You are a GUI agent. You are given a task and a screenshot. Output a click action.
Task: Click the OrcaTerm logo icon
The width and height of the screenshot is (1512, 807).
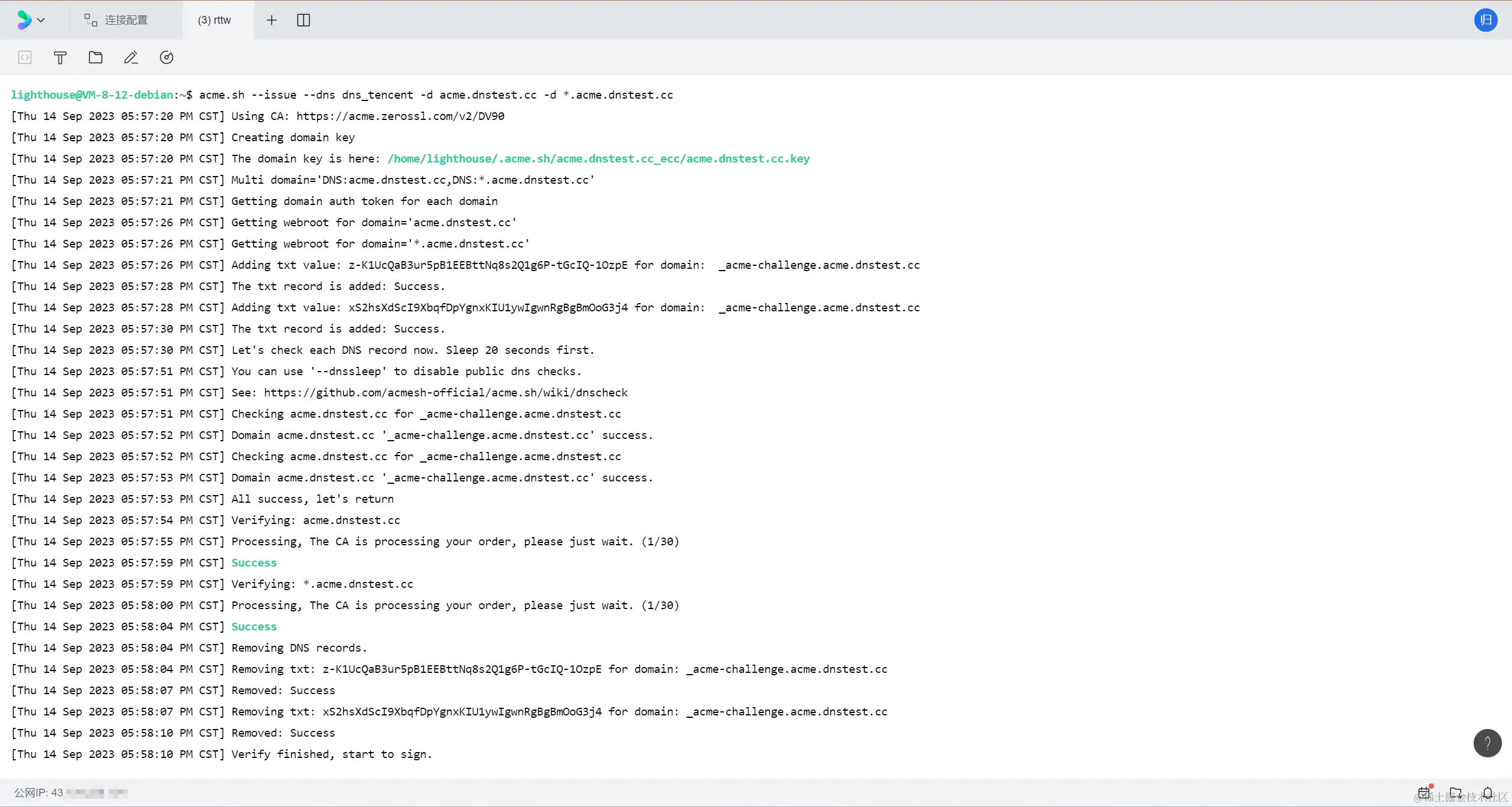tap(24, 20)
